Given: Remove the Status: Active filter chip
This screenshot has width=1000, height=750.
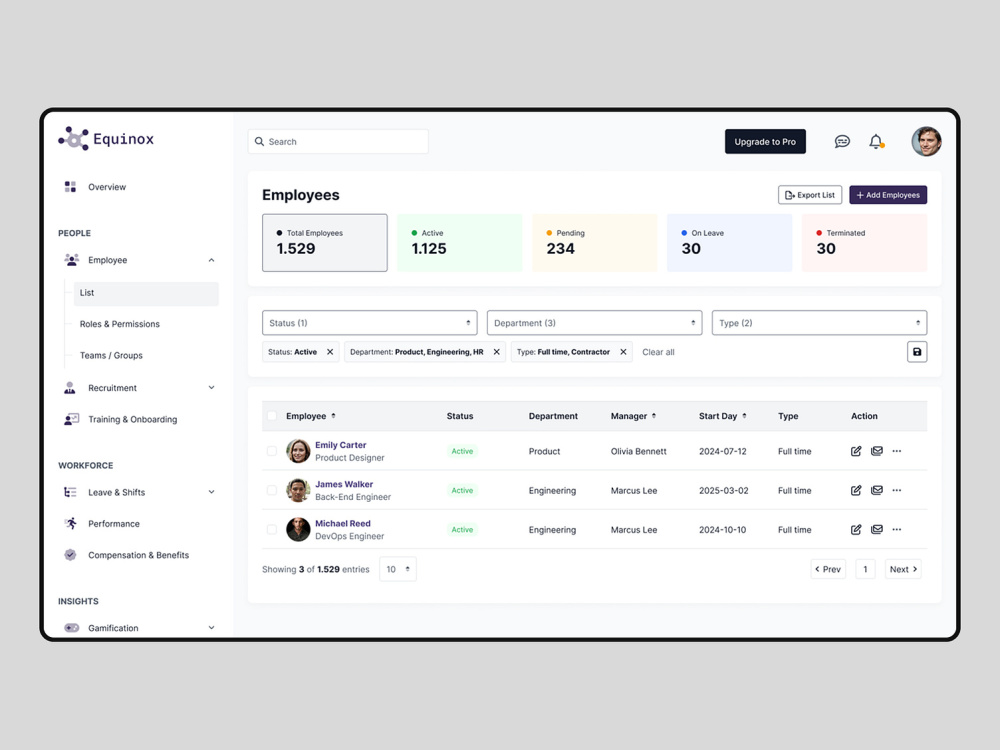Looking at the screenshot, I should tap(330, 352).
